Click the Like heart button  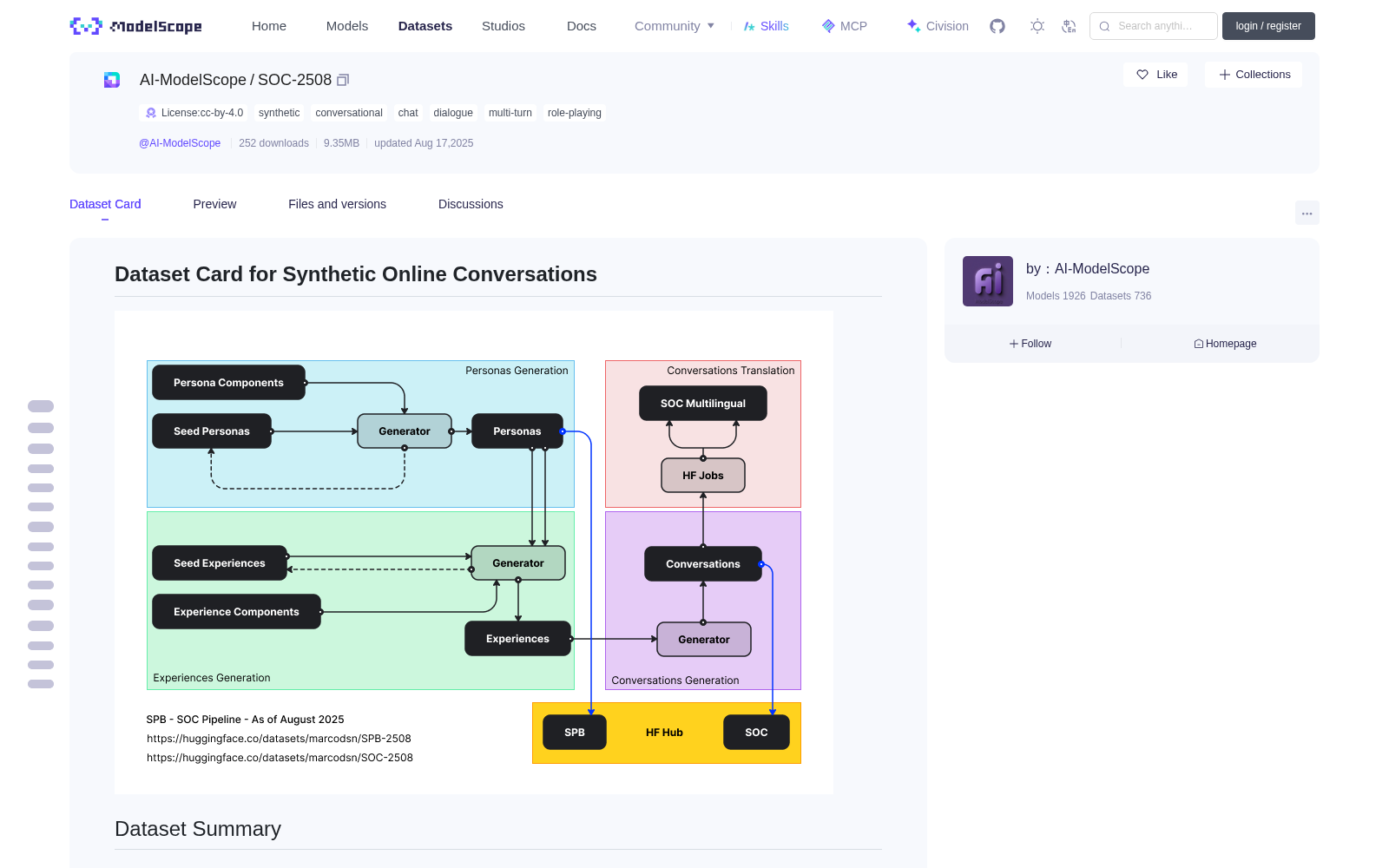tap(1155, 75)
